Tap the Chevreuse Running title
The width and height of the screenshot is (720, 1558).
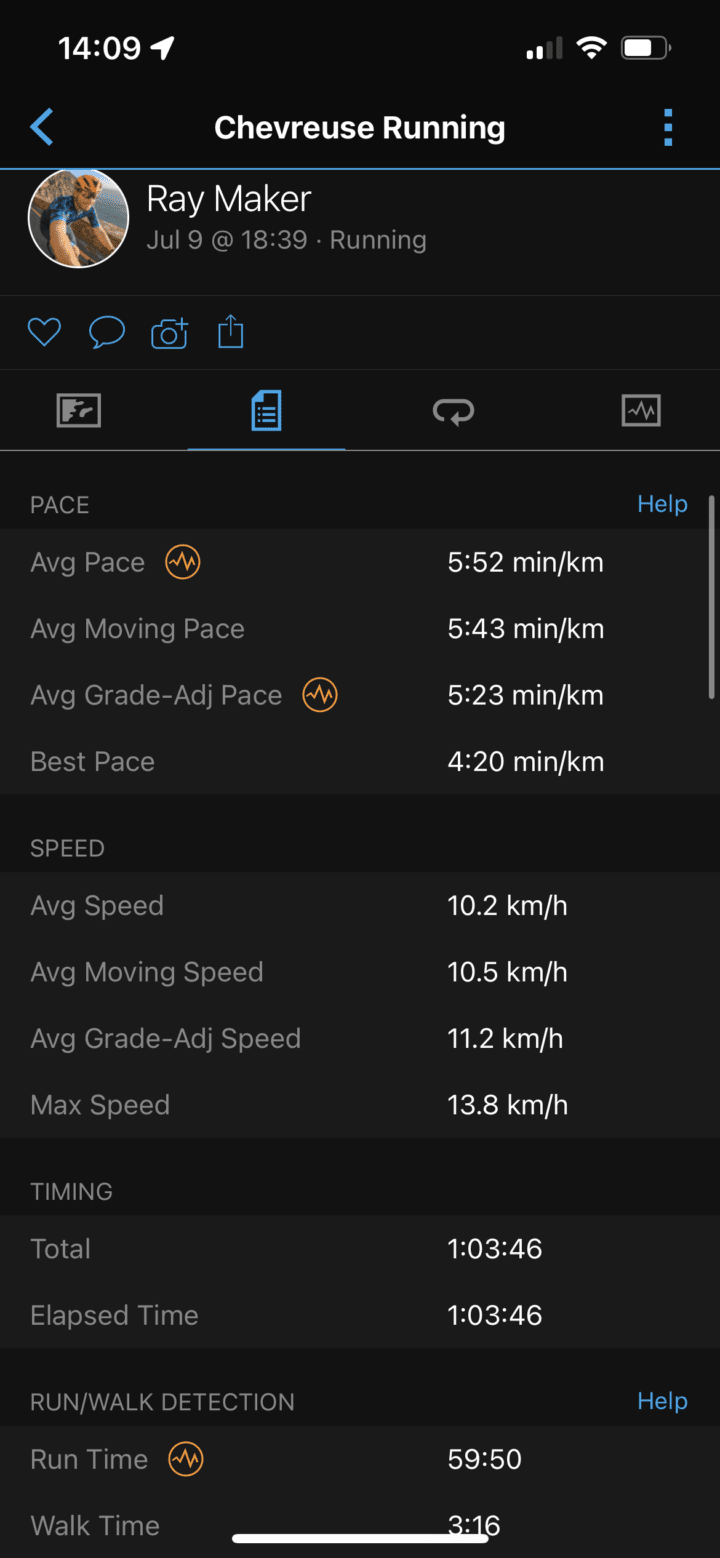click(x=360, y=128)
